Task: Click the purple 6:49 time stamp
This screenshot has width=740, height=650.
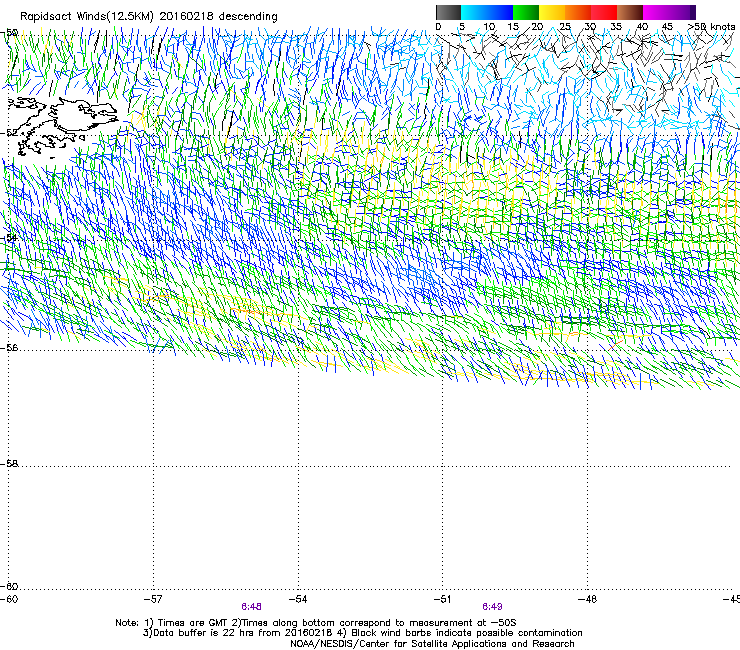Action: (492, 607)
